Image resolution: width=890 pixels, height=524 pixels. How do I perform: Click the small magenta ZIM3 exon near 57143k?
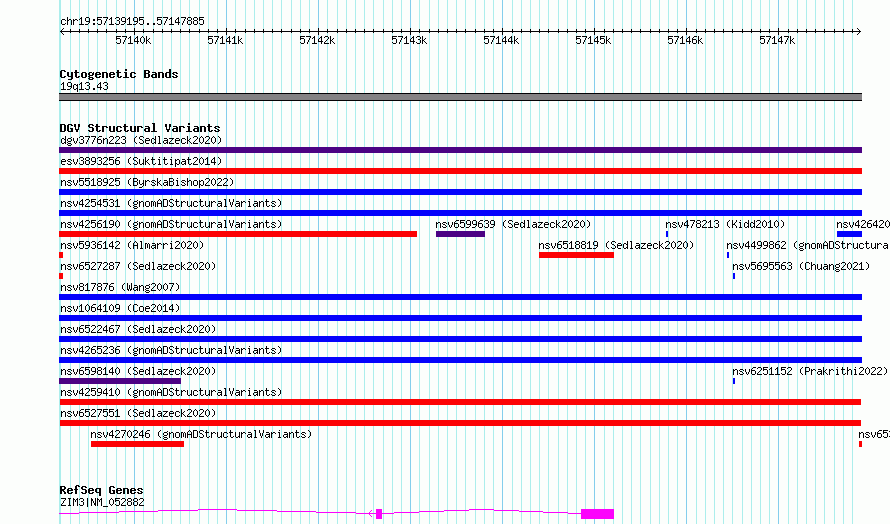[379, 514]
